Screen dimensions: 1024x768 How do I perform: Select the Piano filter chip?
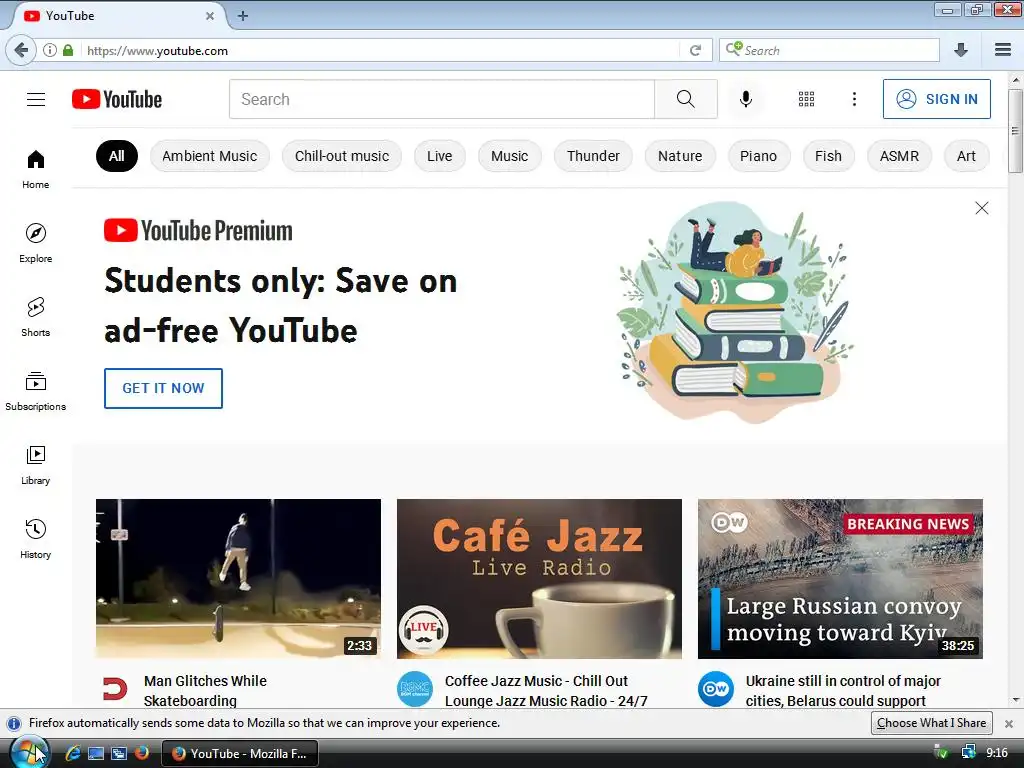coord(758,156)
